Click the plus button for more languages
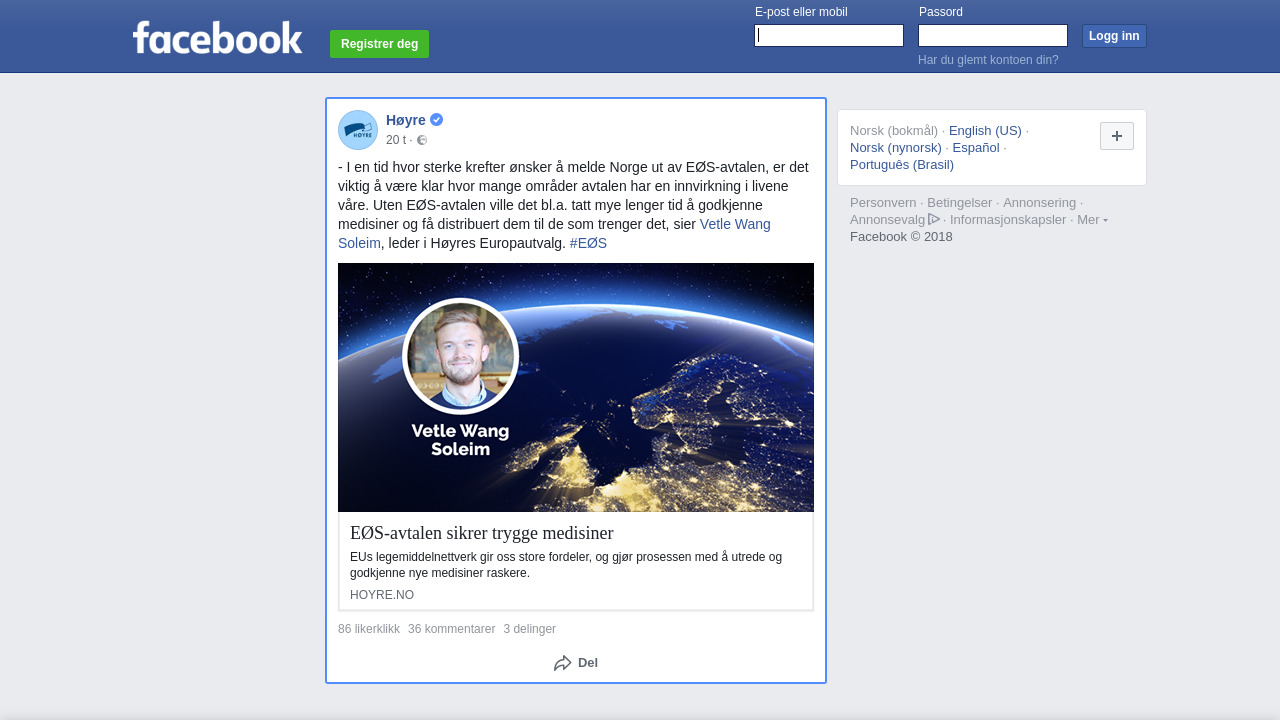1280x720 pixels. (x=1117, y=136)
